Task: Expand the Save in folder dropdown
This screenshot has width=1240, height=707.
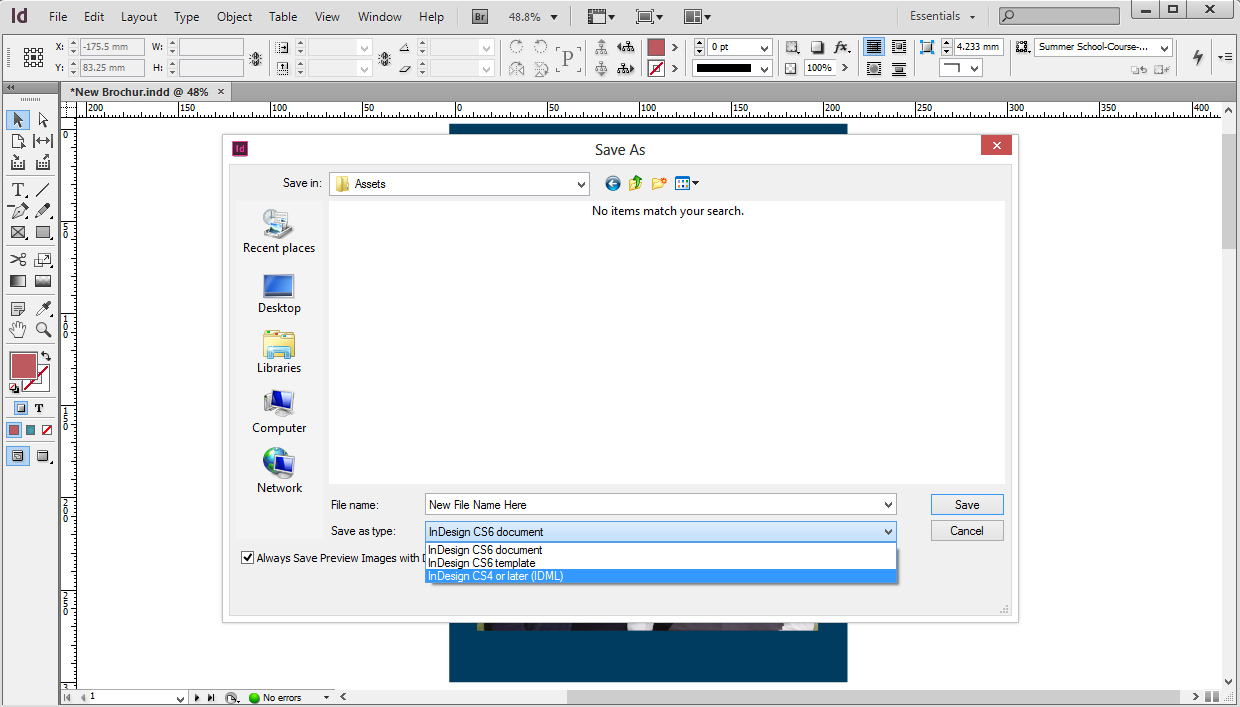Action: tap(582, 184)
